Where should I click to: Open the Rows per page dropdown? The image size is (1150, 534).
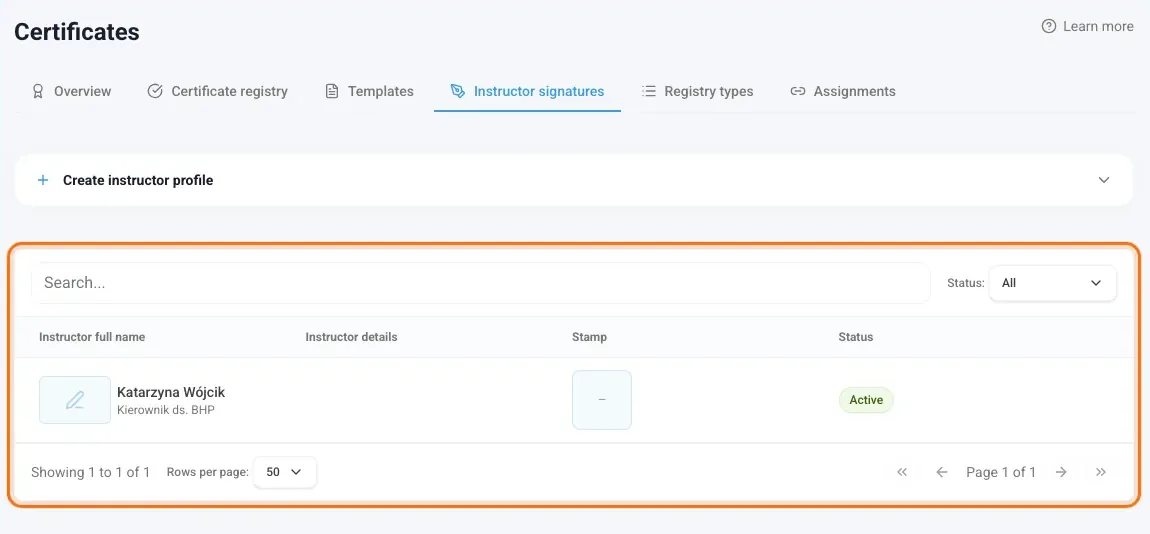[x=285, y=472]
